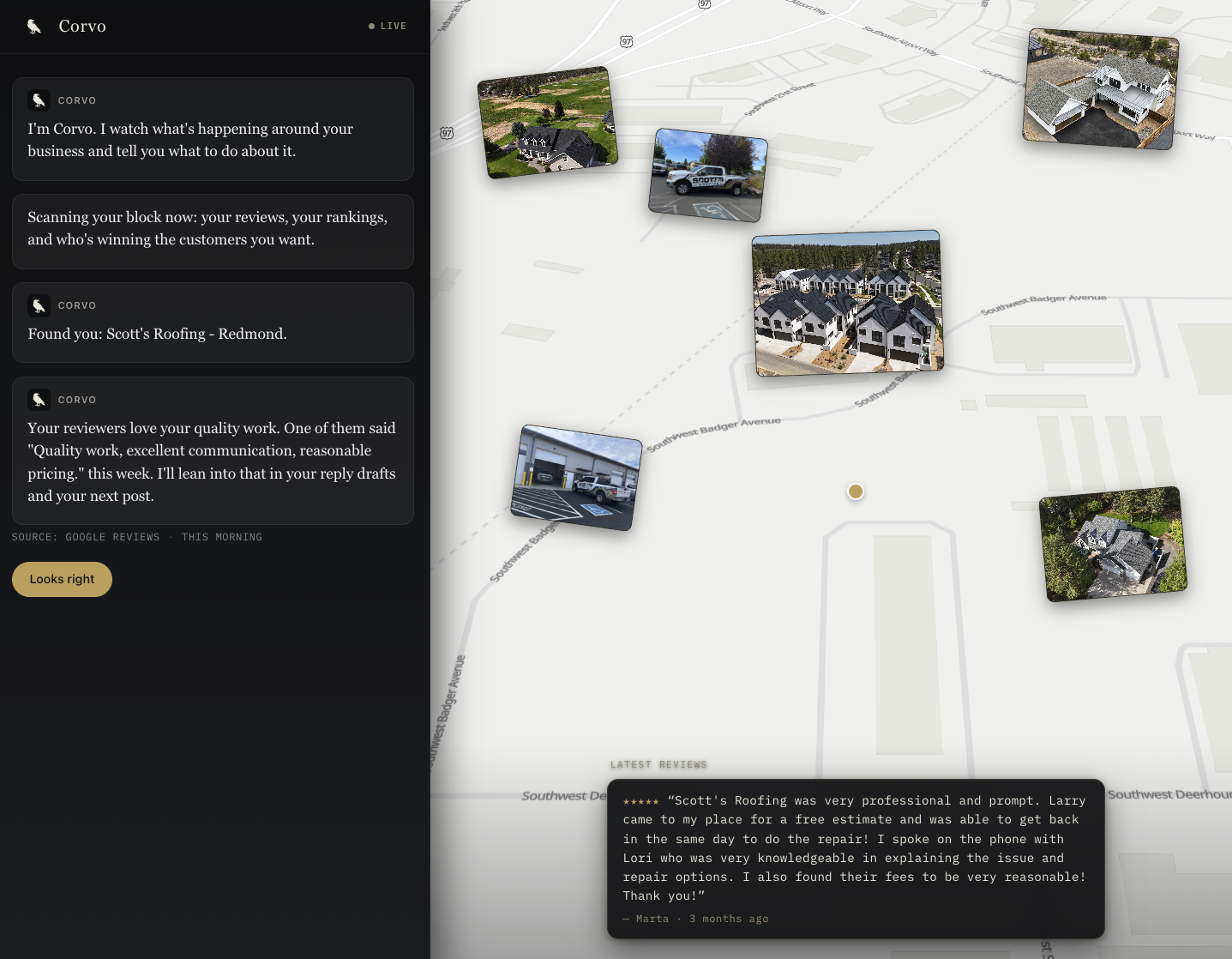Open the Scott's truck parking lot photo

point(708,175)
